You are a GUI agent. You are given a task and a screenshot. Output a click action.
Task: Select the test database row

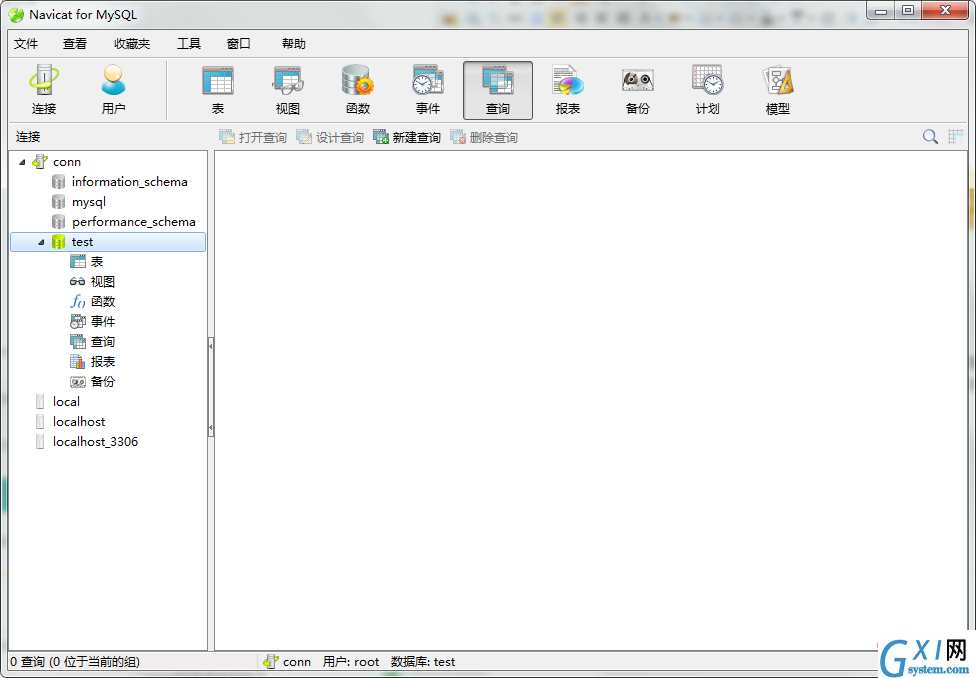tap(108, 242)
